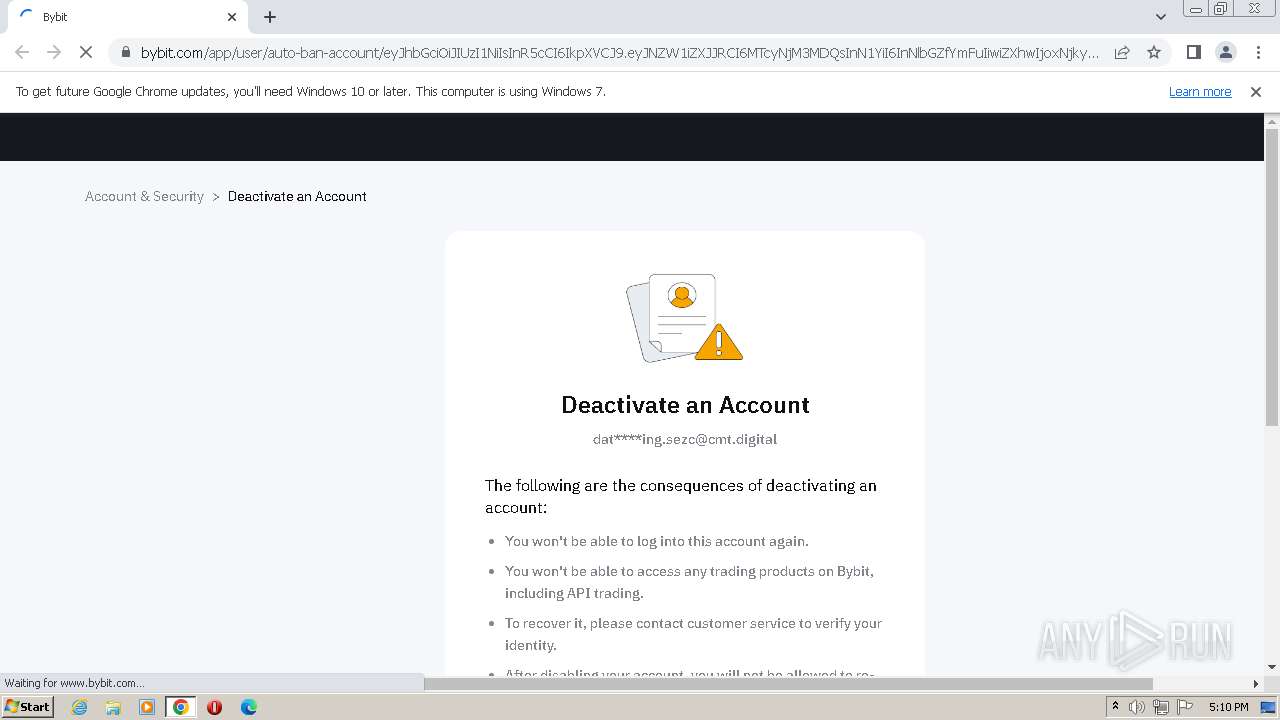Open Action Center flag icon
Screen dimensions: 1280x720
[x=1183, y=707]
